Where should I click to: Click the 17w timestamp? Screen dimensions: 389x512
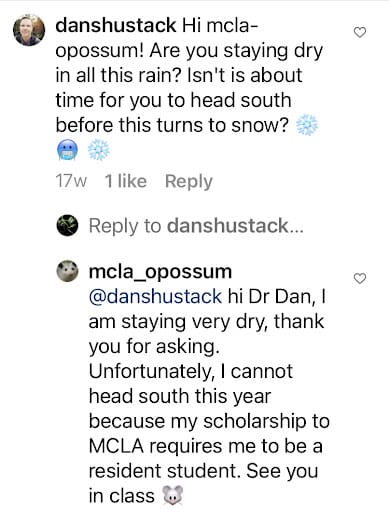pyautogui.click(x=71, y=181)
